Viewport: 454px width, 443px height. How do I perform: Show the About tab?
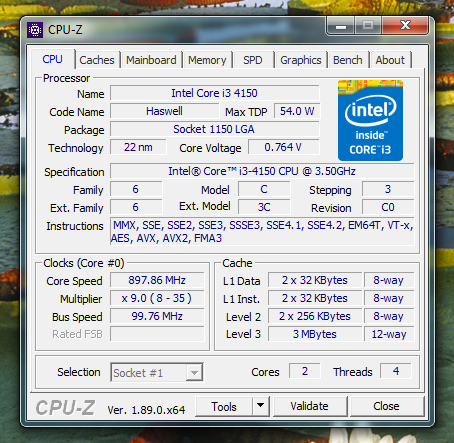click(x=390, y=60)
